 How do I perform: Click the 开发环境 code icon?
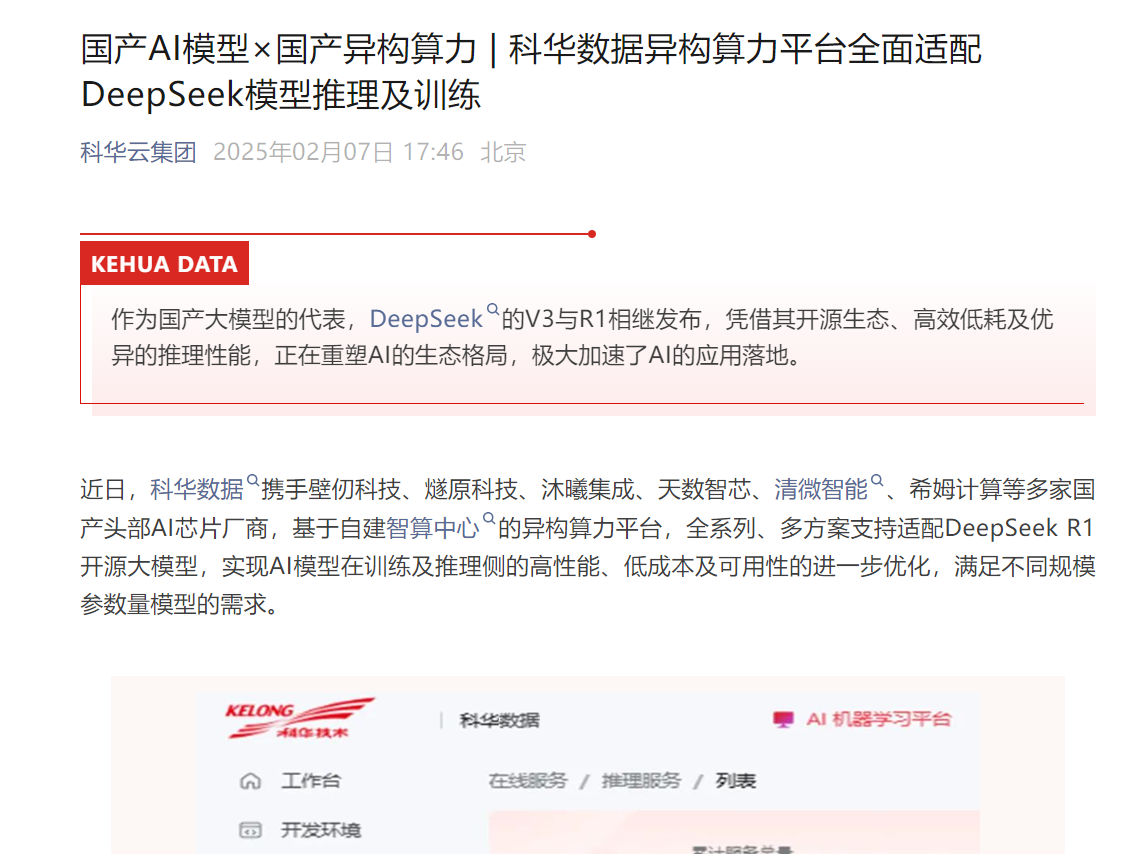pyautogui.click(x=250, y=830)
